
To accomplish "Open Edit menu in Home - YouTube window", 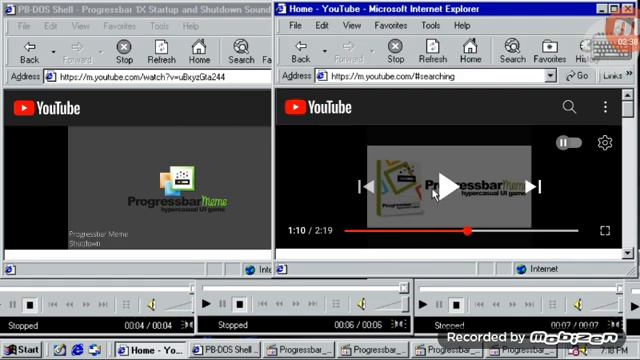I will [x=322, y=25].
